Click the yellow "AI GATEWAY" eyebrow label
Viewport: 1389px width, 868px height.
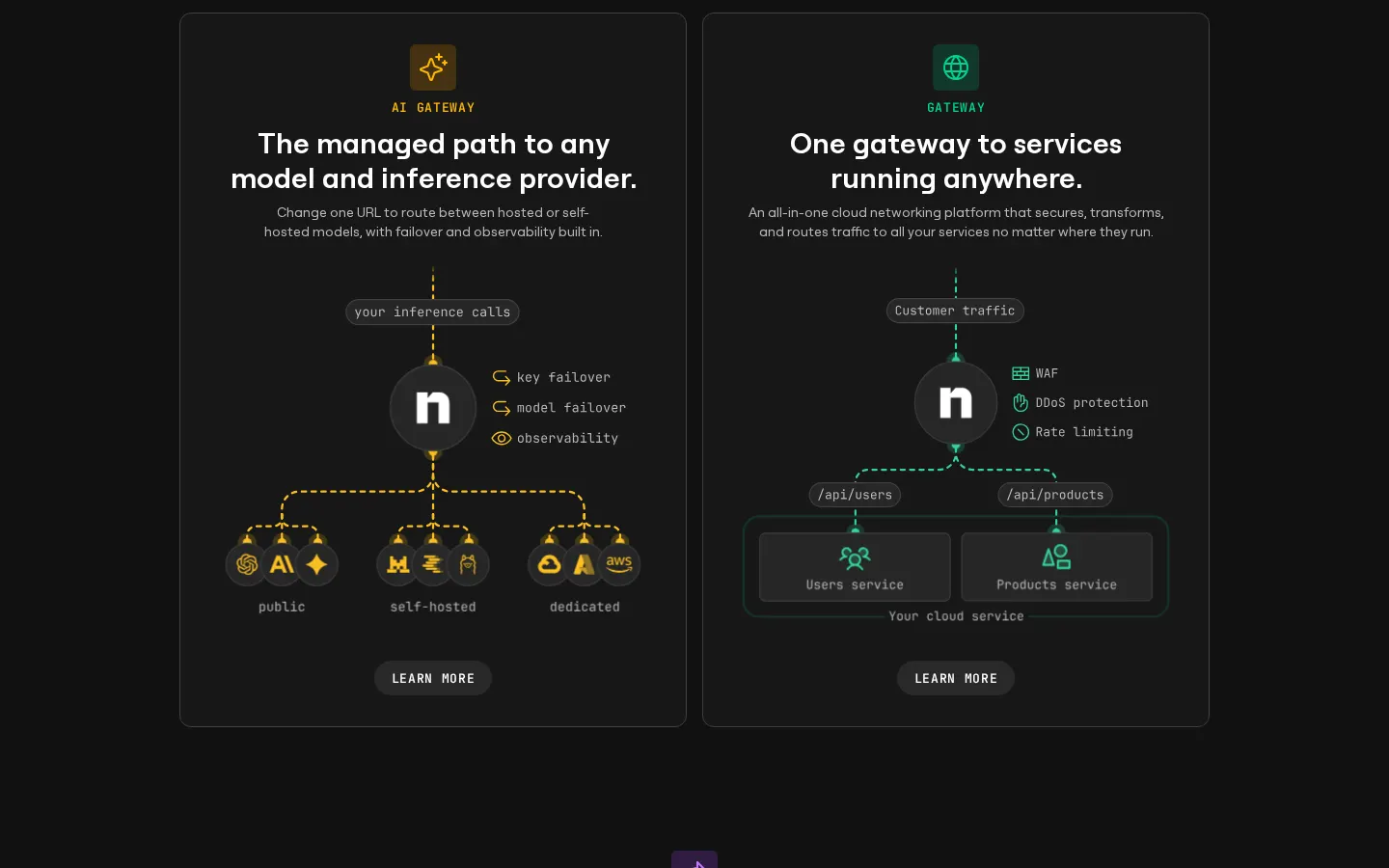[x=433, y=108]
